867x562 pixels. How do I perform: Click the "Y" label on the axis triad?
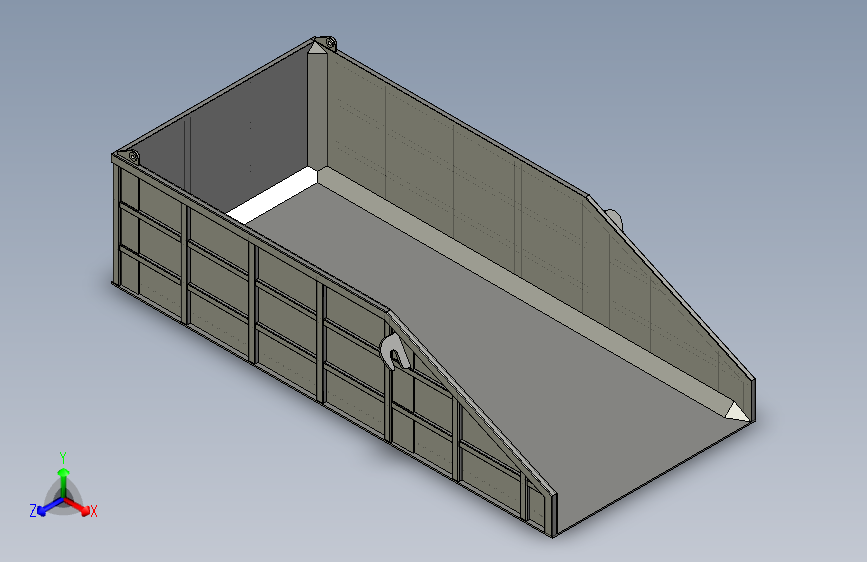pyautogui.click(x=63, y=458)
